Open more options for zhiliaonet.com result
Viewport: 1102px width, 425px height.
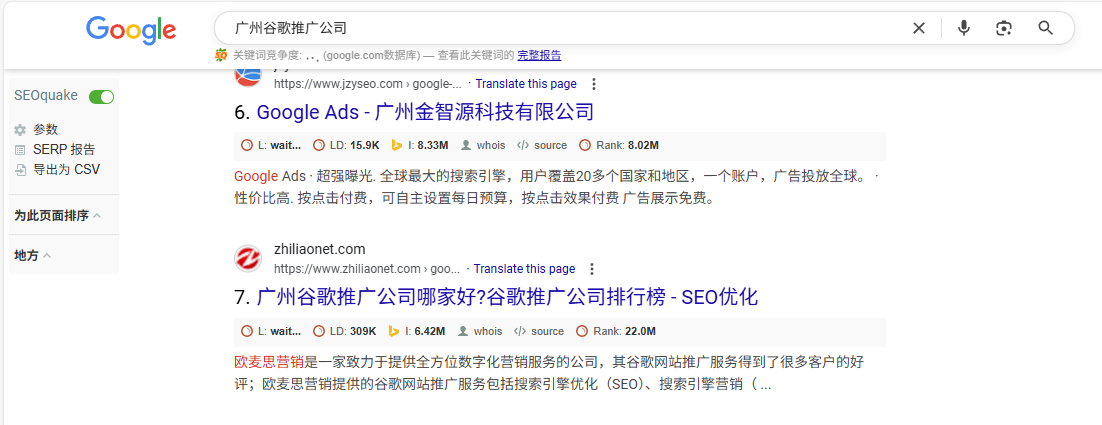592,269
